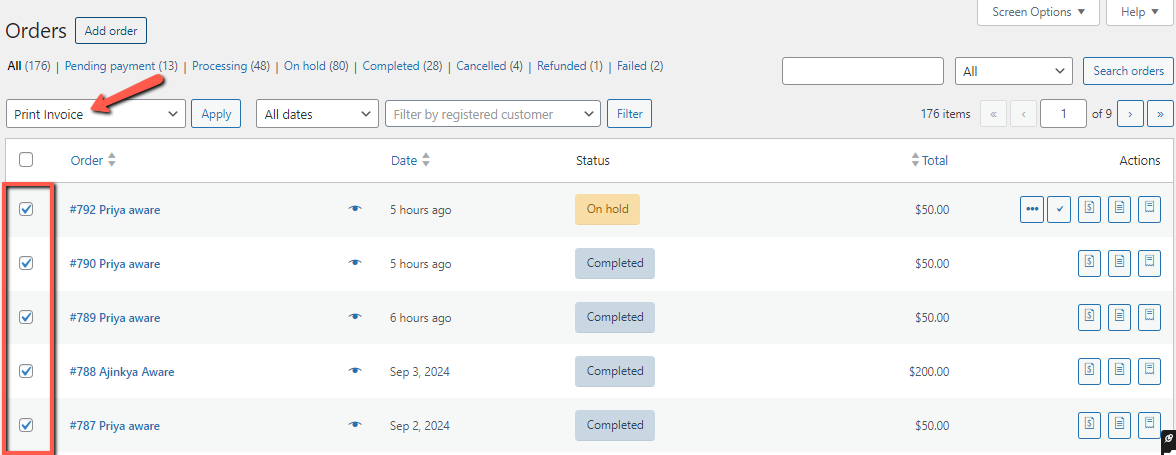Mark order #792 complete with checkmark icon

coord(1059,210)
